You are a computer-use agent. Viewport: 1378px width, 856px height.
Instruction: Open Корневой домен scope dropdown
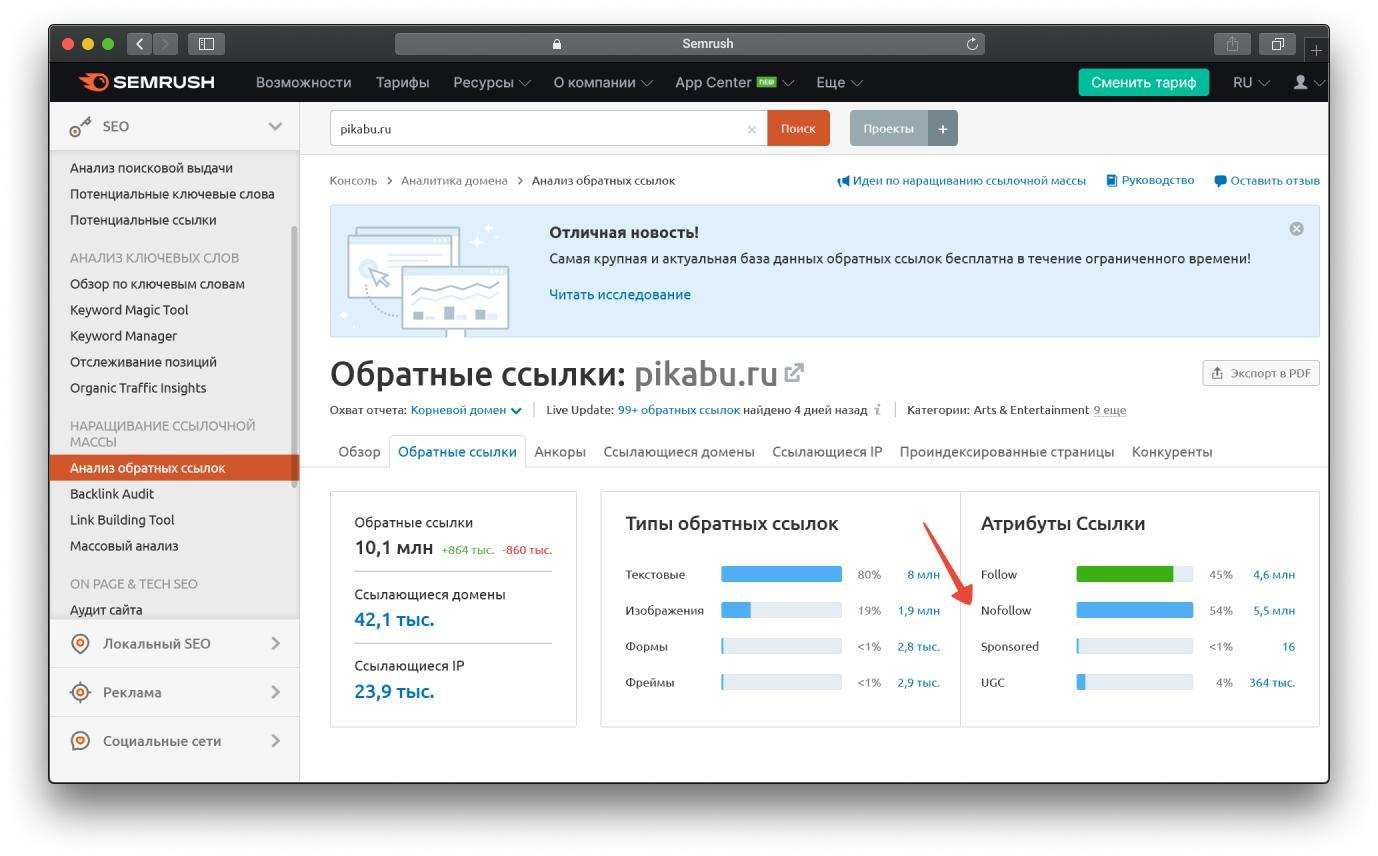(x=466, y=410)
